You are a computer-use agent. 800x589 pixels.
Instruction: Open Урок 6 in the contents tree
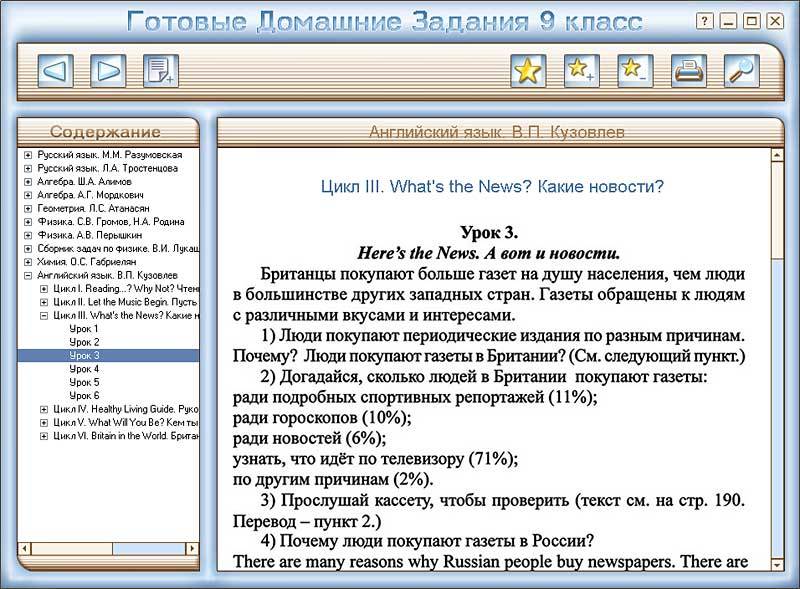(84, 396)
